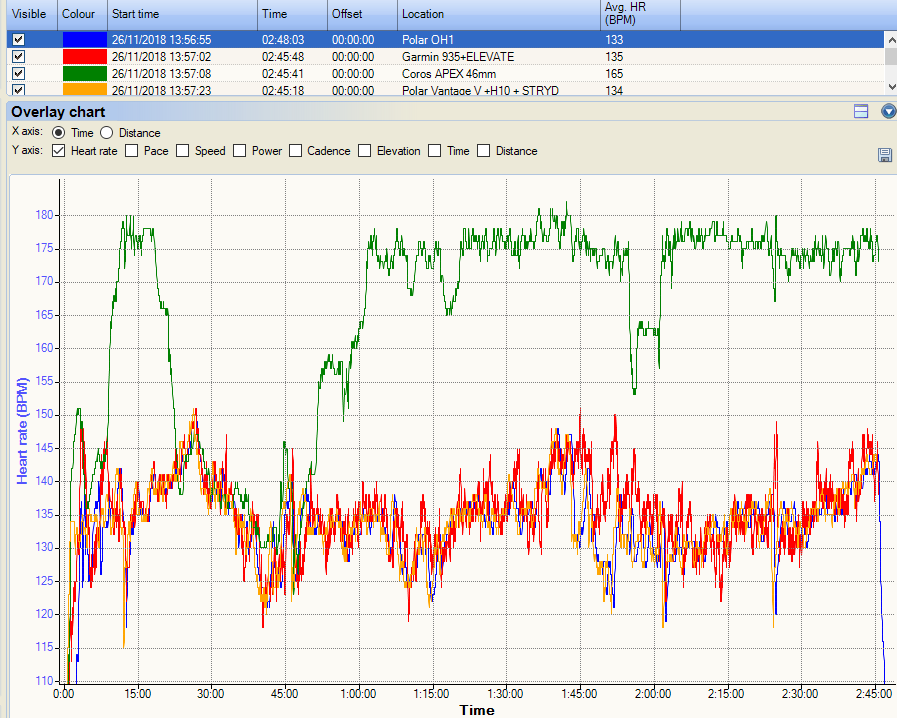Click the list scrollbar down arrow
This screenshot has height=718, width=897.
click(891, 87)
